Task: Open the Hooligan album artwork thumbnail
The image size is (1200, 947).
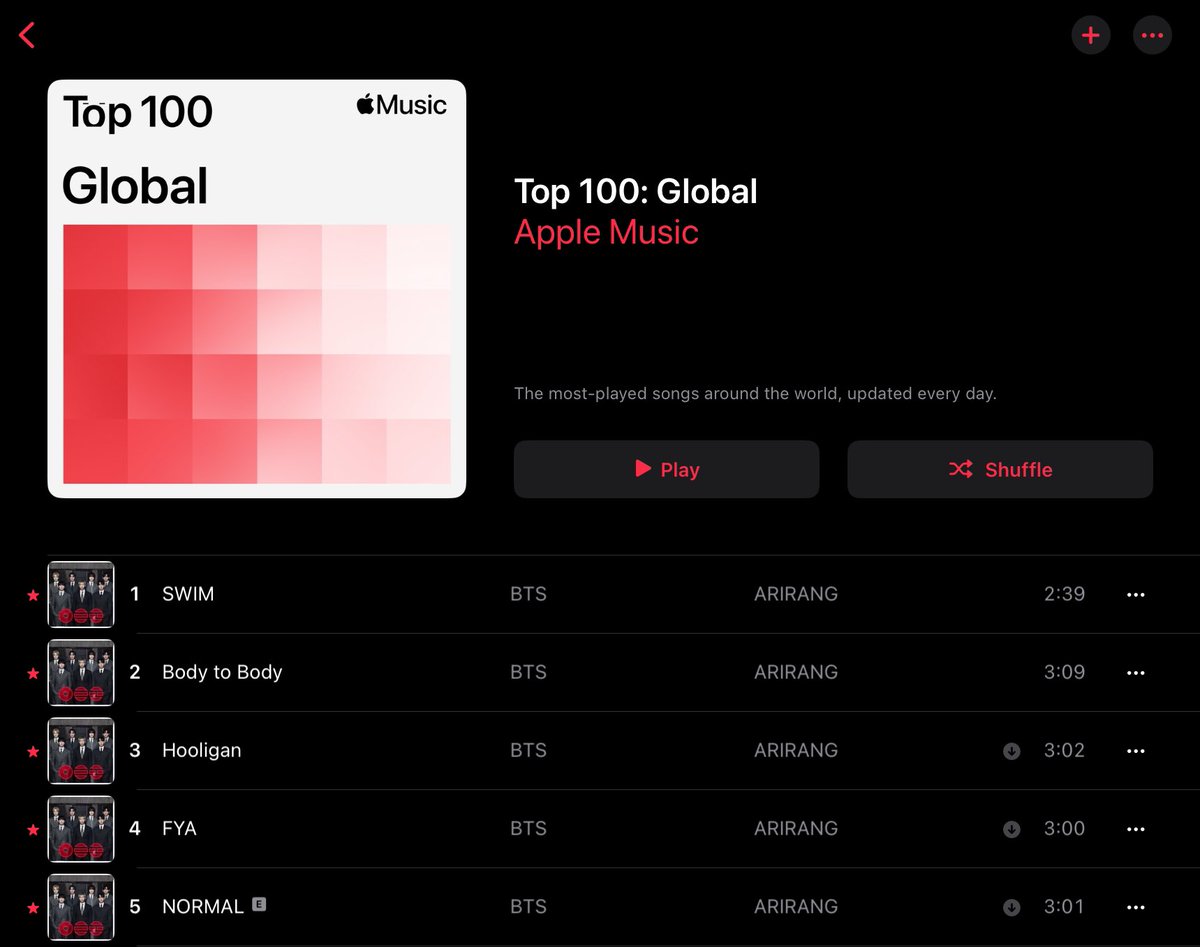Action: click(81, 750)
